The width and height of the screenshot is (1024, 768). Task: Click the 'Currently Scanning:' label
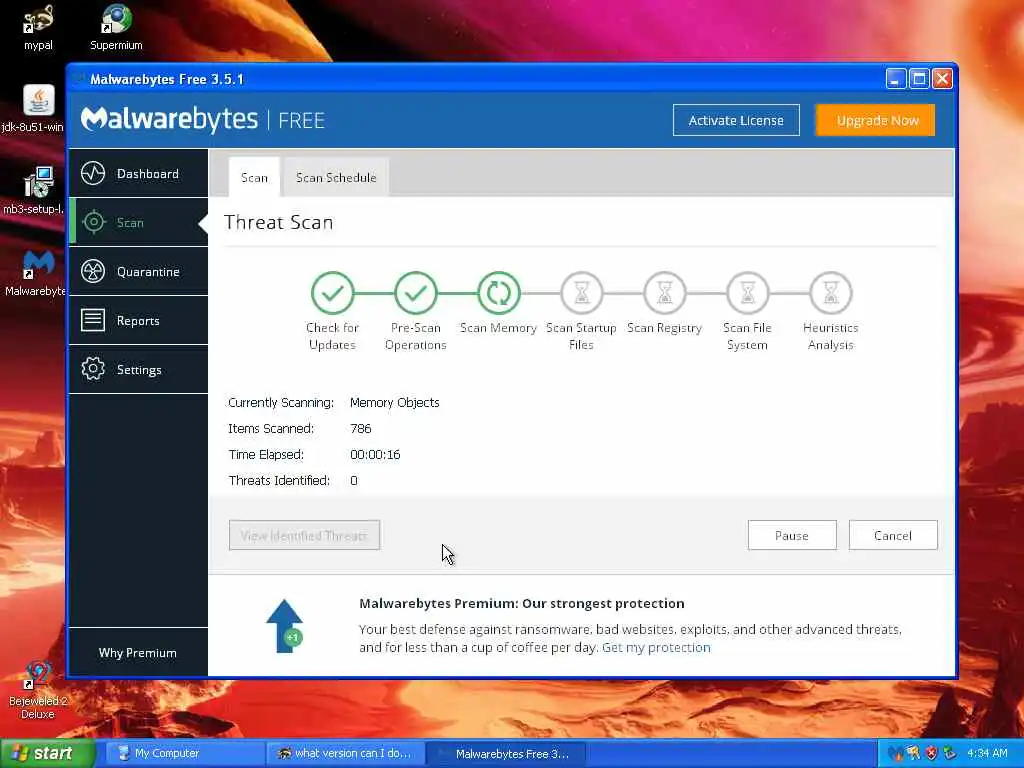281,402
